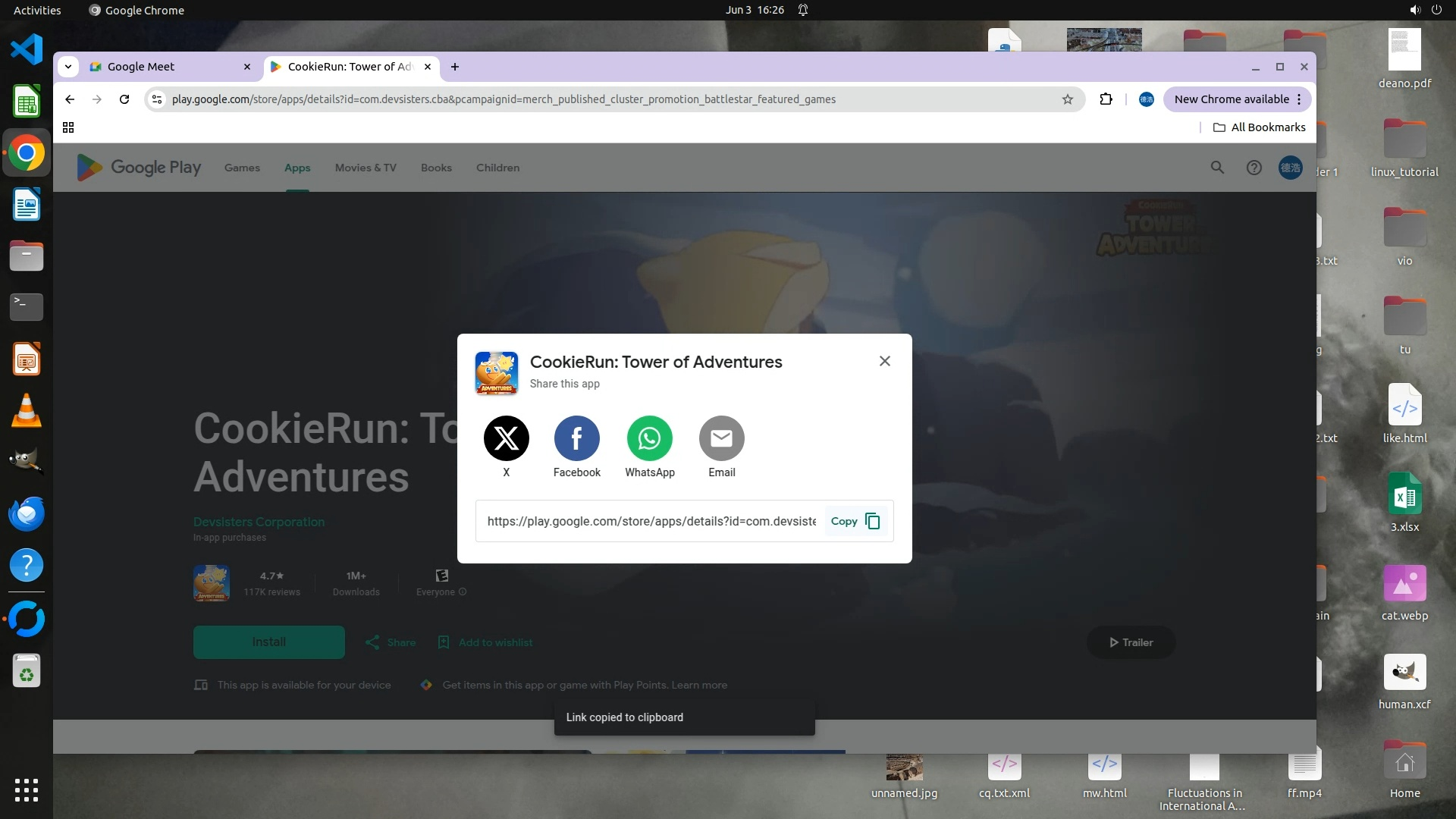Image resolution: width=1456 pixels, height=819 pixels.
Task: Share the app via X icon
Action: [x=506, y=438]
